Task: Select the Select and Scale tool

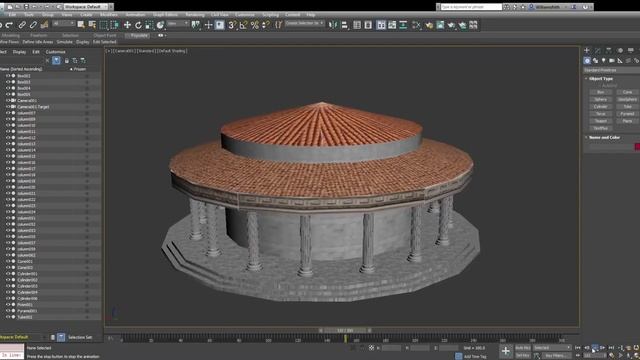Action: (149, 25)
